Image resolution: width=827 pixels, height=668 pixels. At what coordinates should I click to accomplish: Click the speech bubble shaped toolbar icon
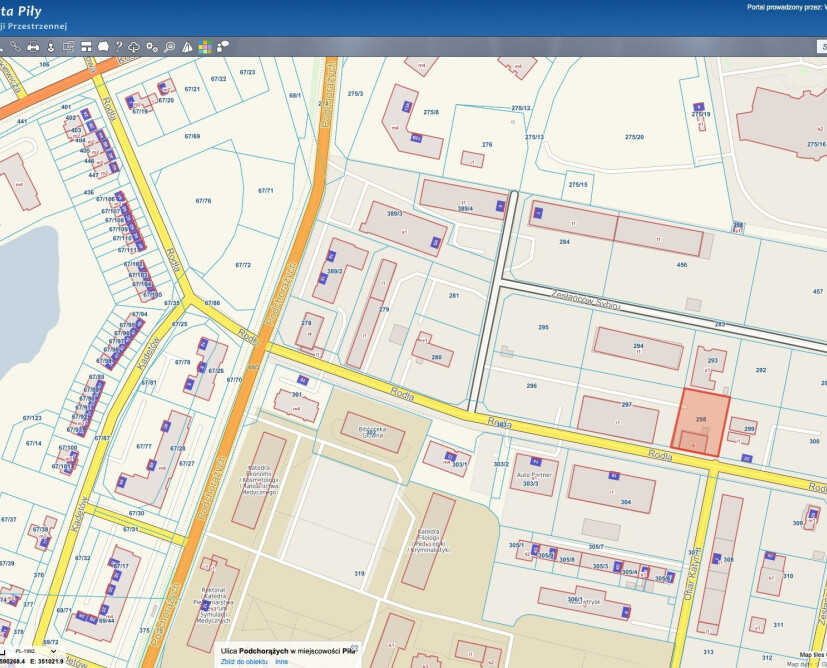click(x=101, y=46)
